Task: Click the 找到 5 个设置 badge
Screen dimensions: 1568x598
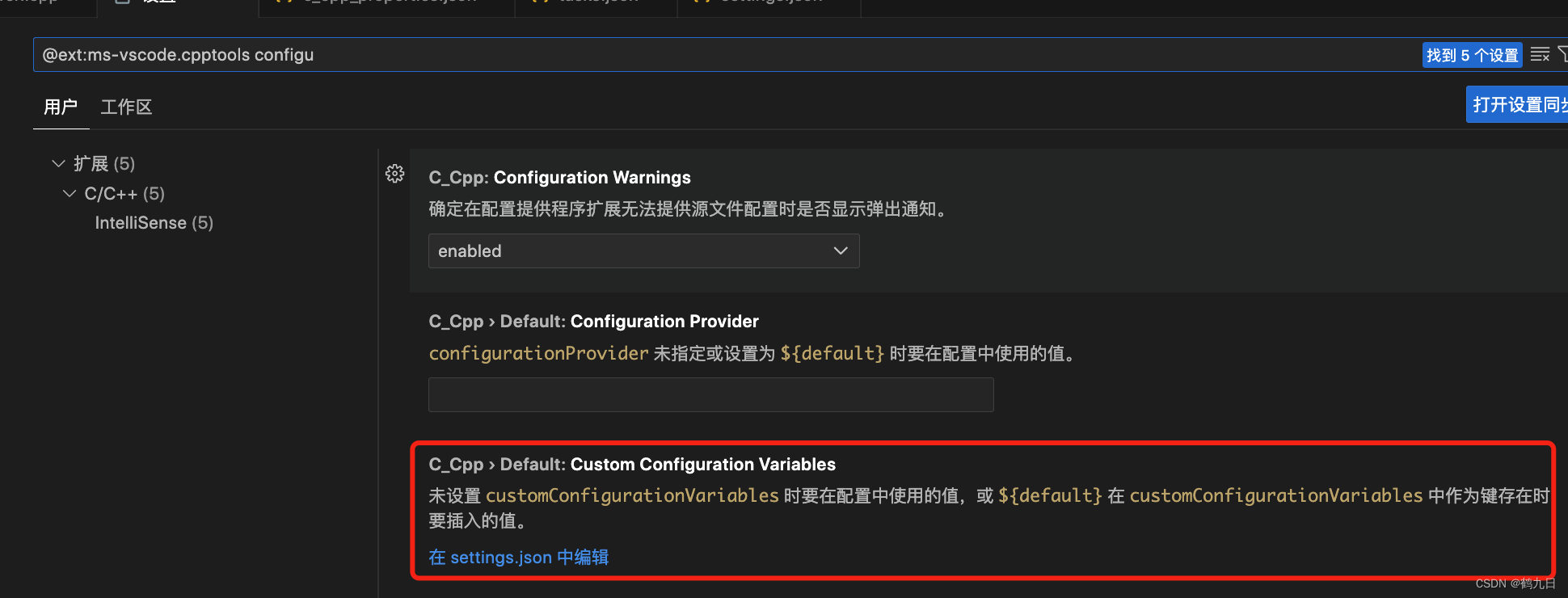Action: click(x=1472, y=55)
